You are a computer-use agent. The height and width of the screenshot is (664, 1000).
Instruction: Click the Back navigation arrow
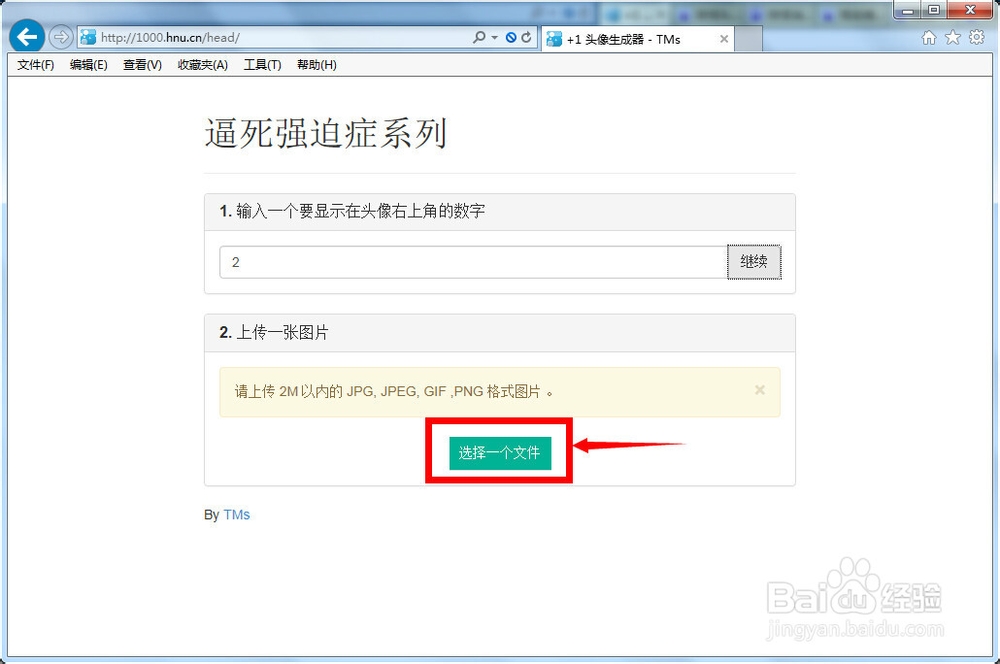coord(27,36)
